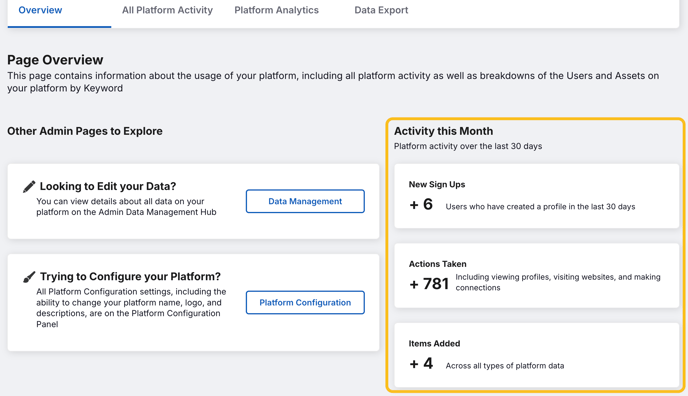Viewport: 688px width, 396px height.
Task: Click the paintbrush icon beside Configure your Platform
Action: click(29, 277)
